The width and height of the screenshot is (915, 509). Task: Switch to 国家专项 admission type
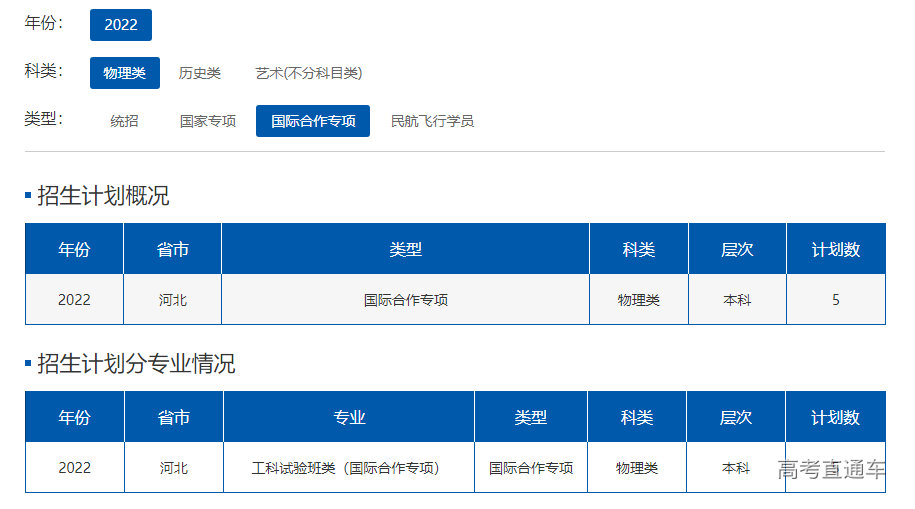pyautogui.click(x=208, y=121)
